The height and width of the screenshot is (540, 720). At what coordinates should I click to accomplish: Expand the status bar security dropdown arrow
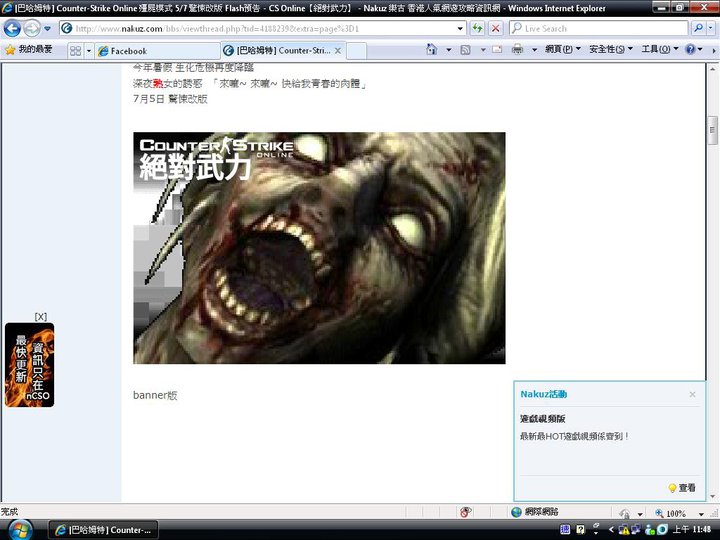640,514
